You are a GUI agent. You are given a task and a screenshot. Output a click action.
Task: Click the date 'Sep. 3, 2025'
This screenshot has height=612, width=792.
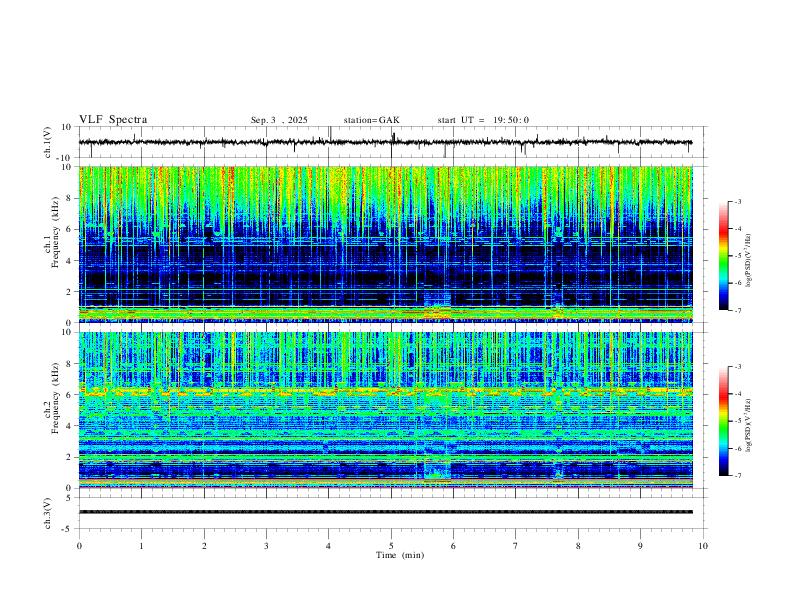[279, 120]
